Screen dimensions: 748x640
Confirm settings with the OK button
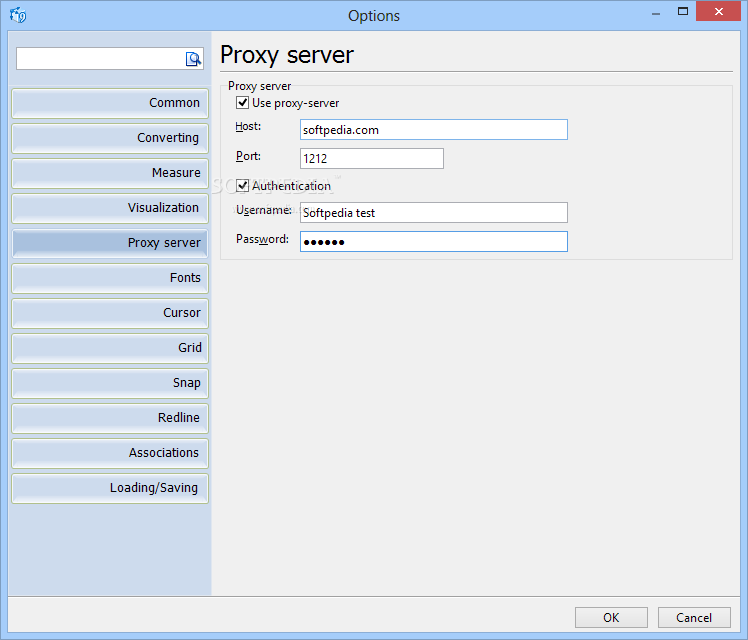tap(611, 618)
